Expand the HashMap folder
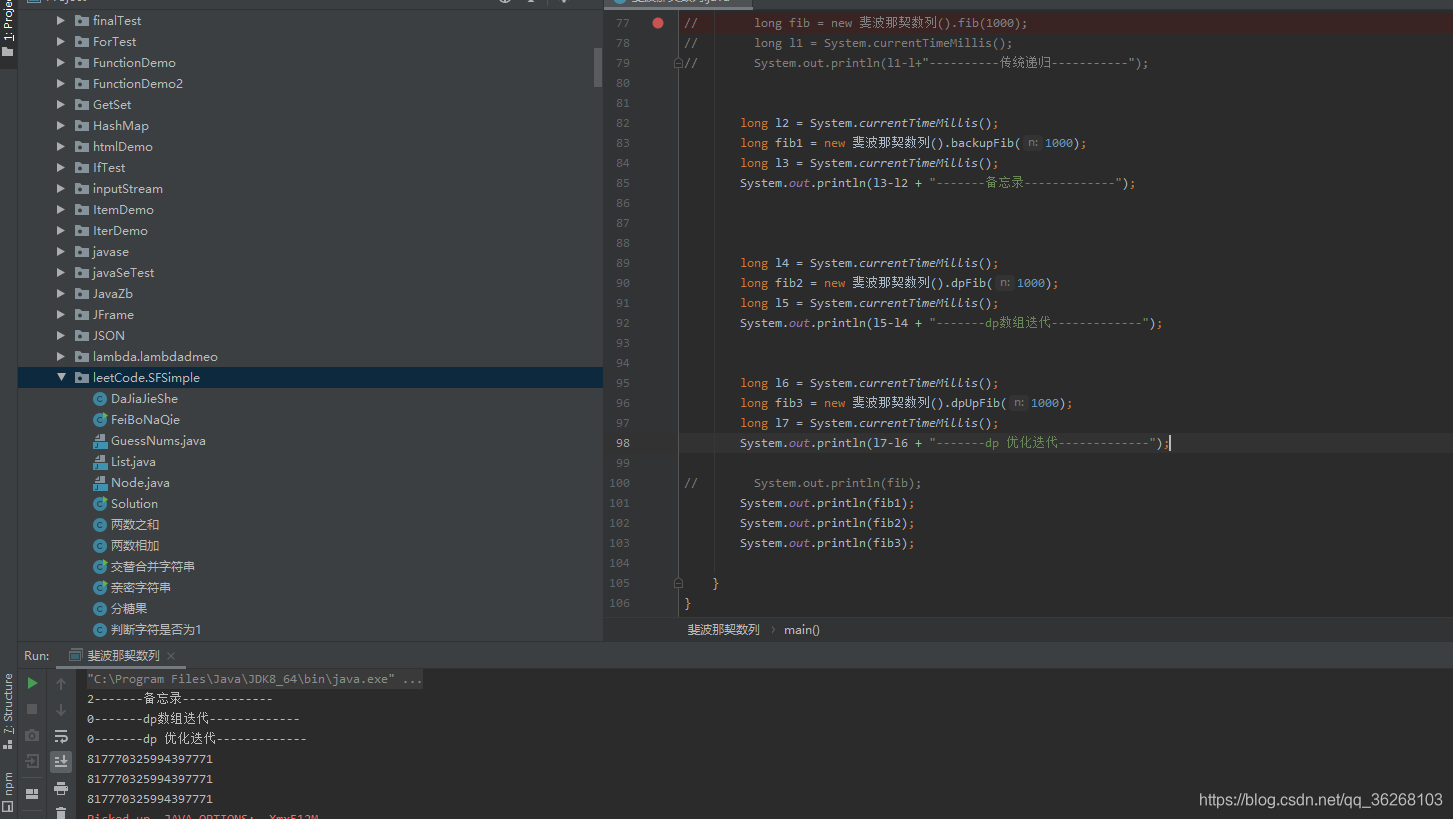1453x819 pixels. click(61, 126)
